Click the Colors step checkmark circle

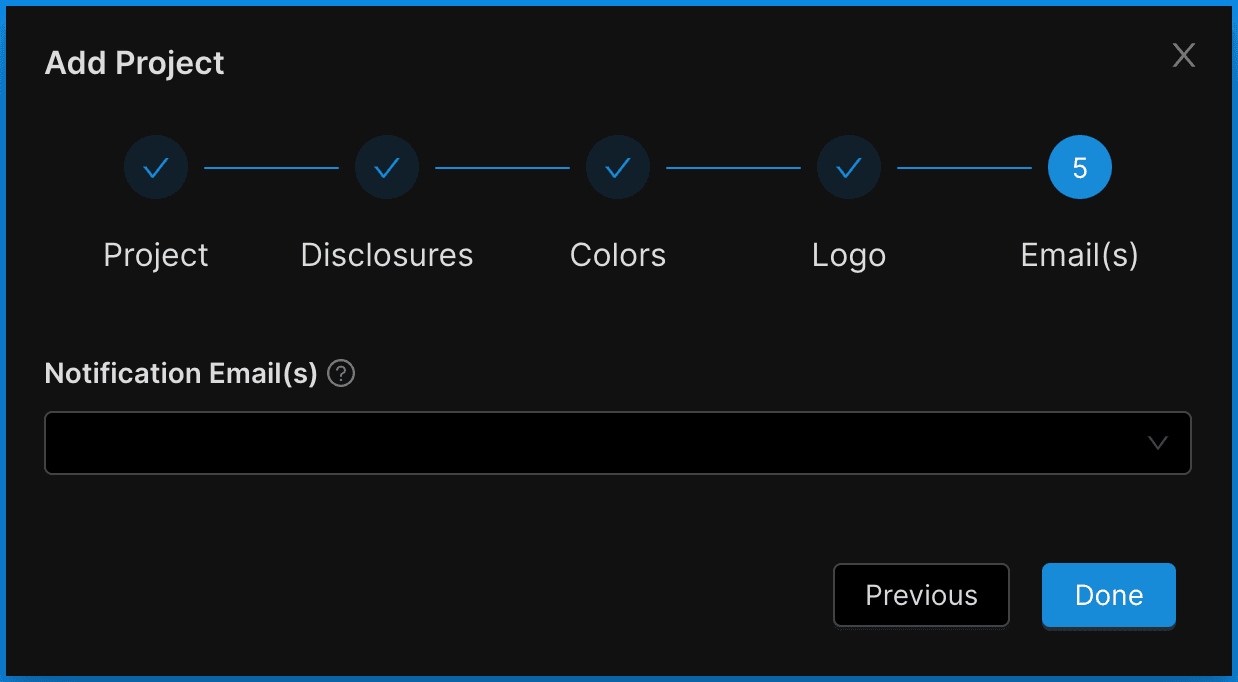pos(618,168)
